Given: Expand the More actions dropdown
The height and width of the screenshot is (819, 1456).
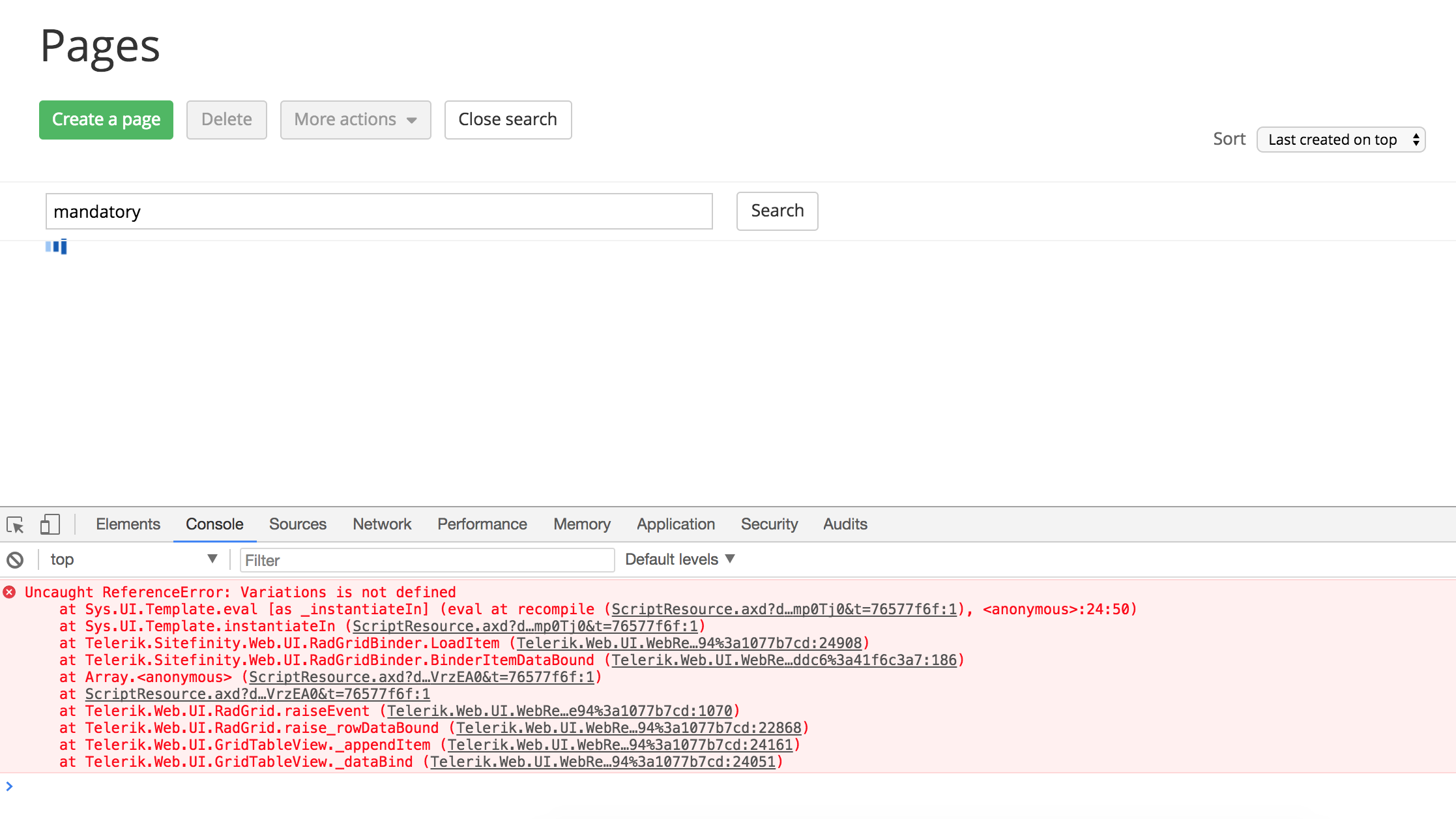Looking at the screenshot, I should point(355,119).
